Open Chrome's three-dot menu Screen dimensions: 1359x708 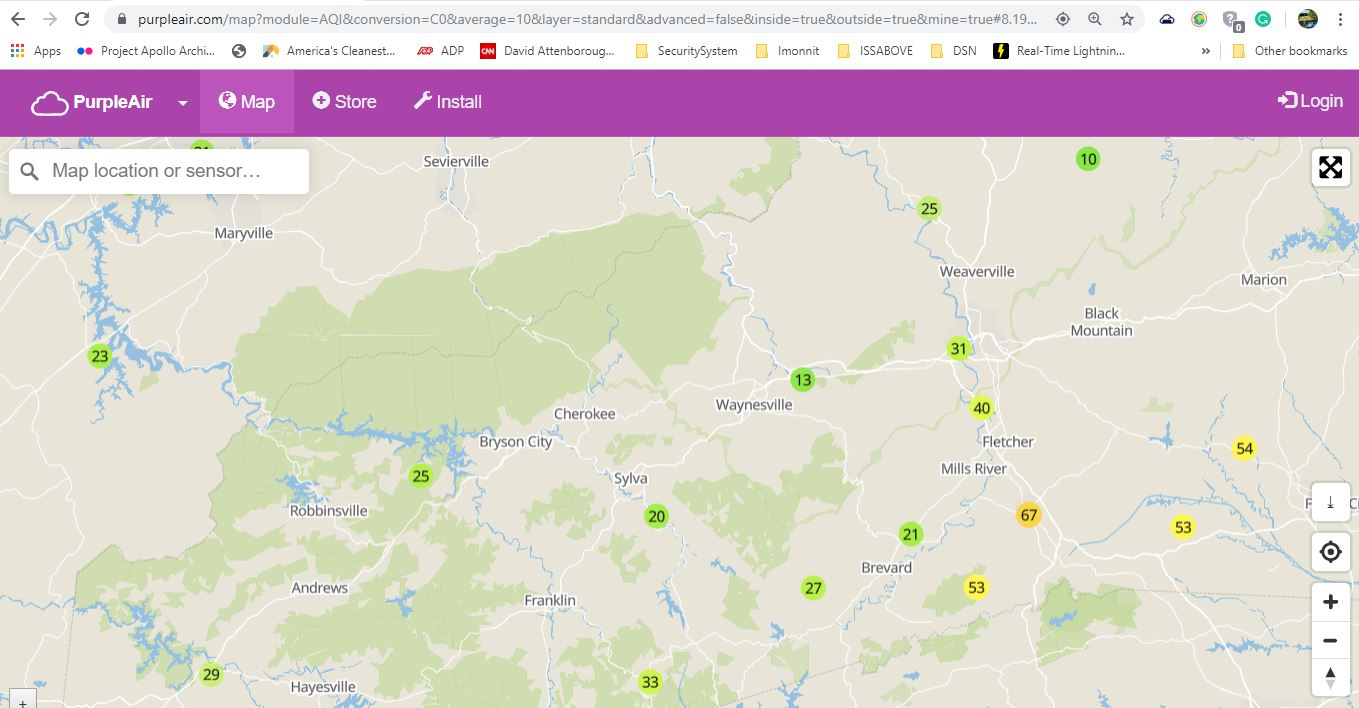click(x=1340, y=19)
